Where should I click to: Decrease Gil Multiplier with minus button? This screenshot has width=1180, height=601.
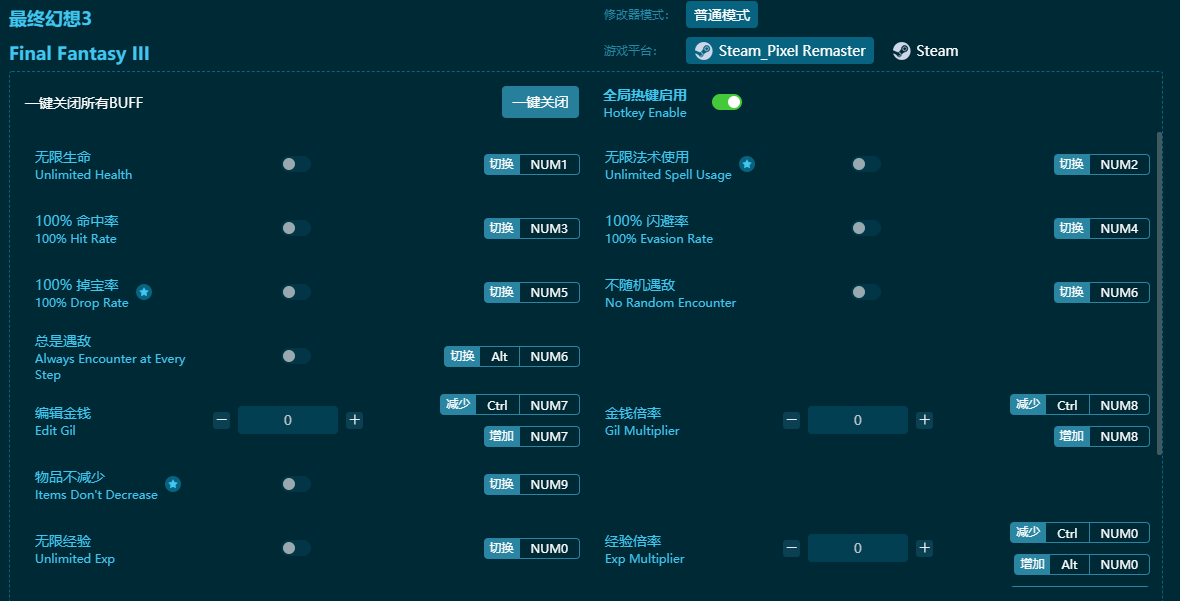791,420
